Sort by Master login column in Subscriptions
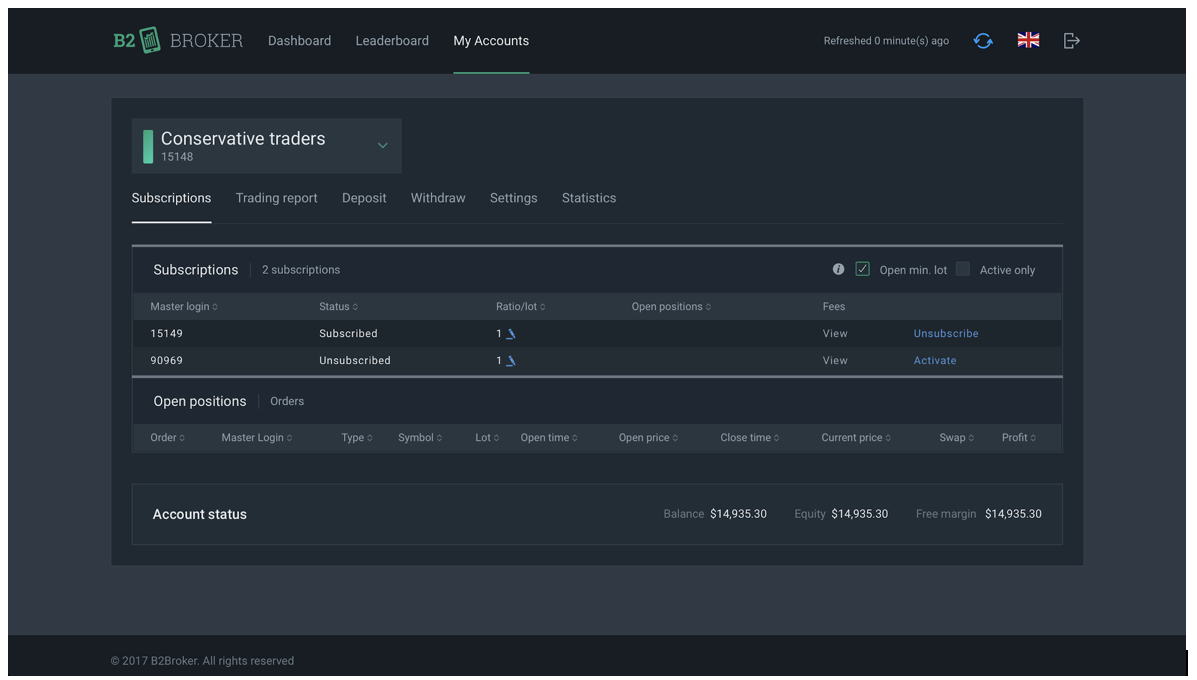Image resolution: width=1197 pixels, height=680 pixels. [183, 307]
